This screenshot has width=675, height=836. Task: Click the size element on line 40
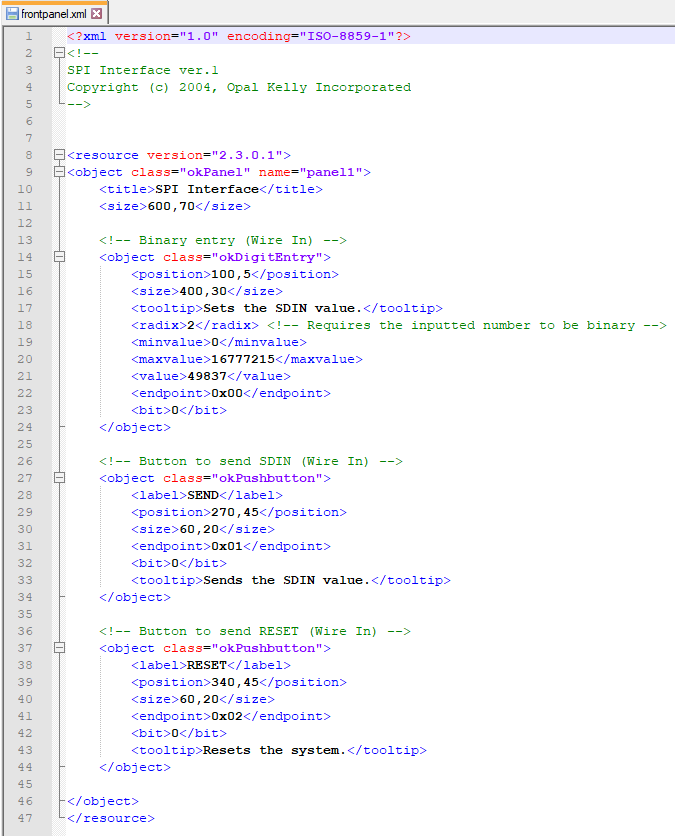click(203, 700)
